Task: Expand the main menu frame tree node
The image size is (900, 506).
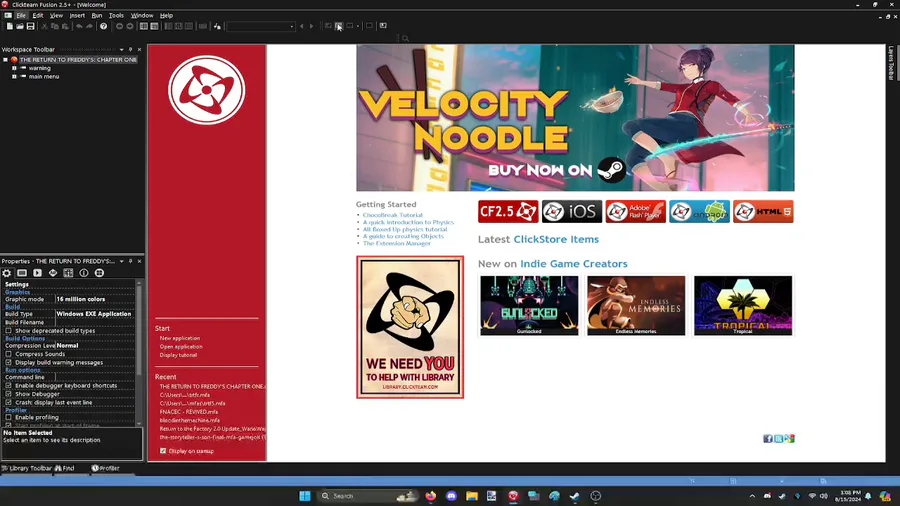Action: 14,76
